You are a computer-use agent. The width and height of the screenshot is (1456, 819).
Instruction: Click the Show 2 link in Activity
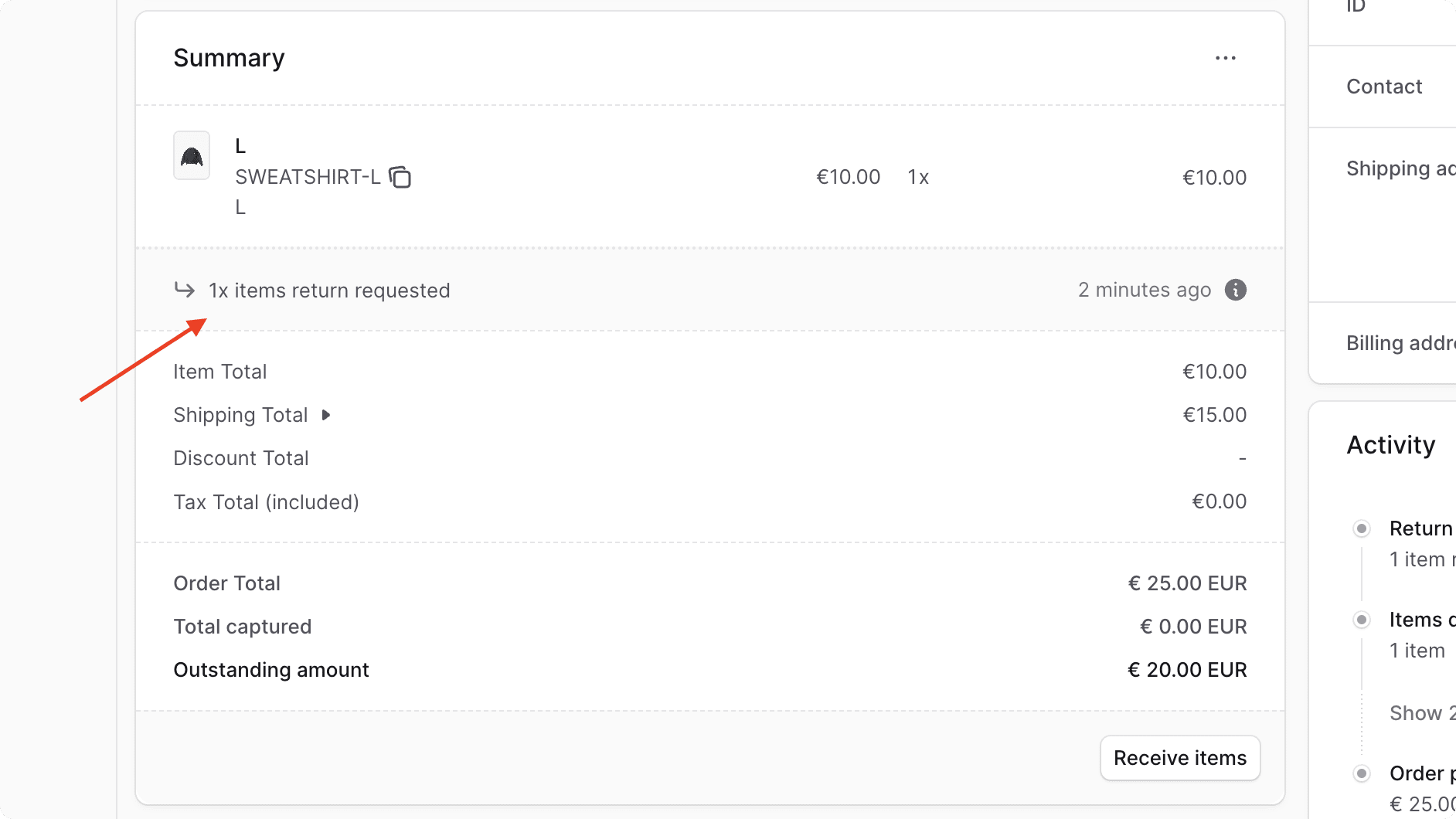coord(1419,713)
